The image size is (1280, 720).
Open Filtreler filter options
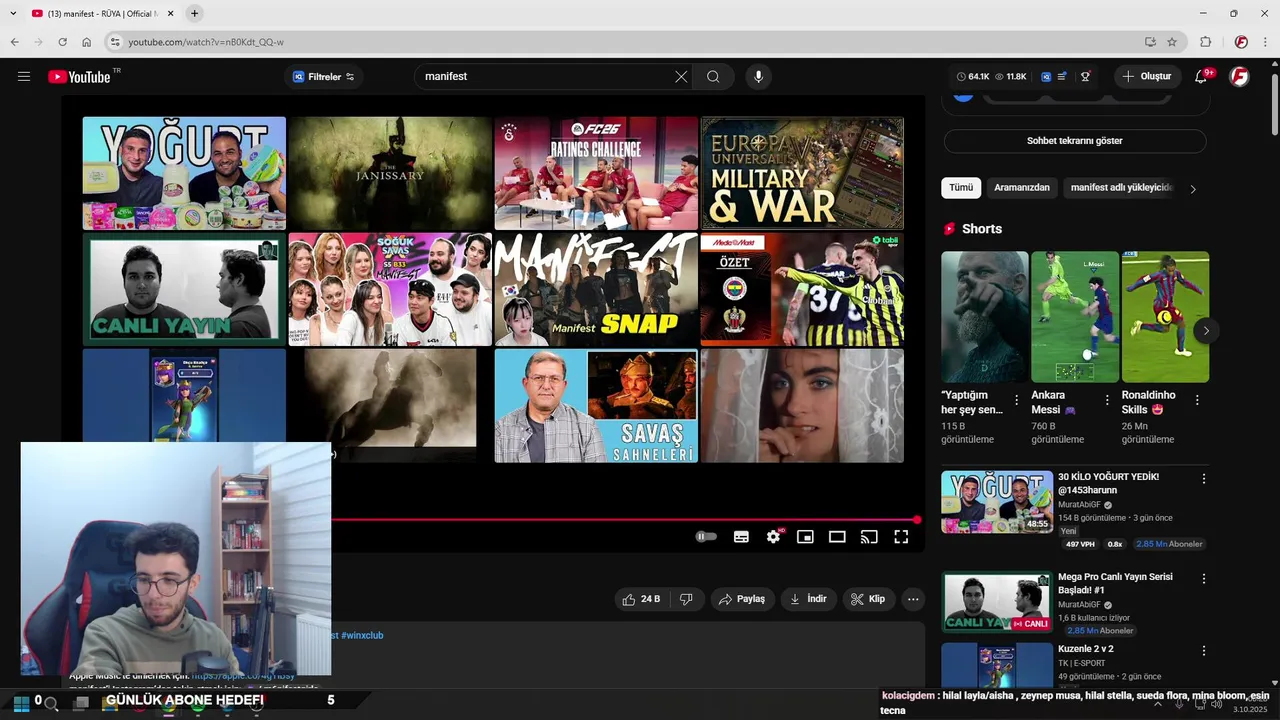click(x=323, y=77)
